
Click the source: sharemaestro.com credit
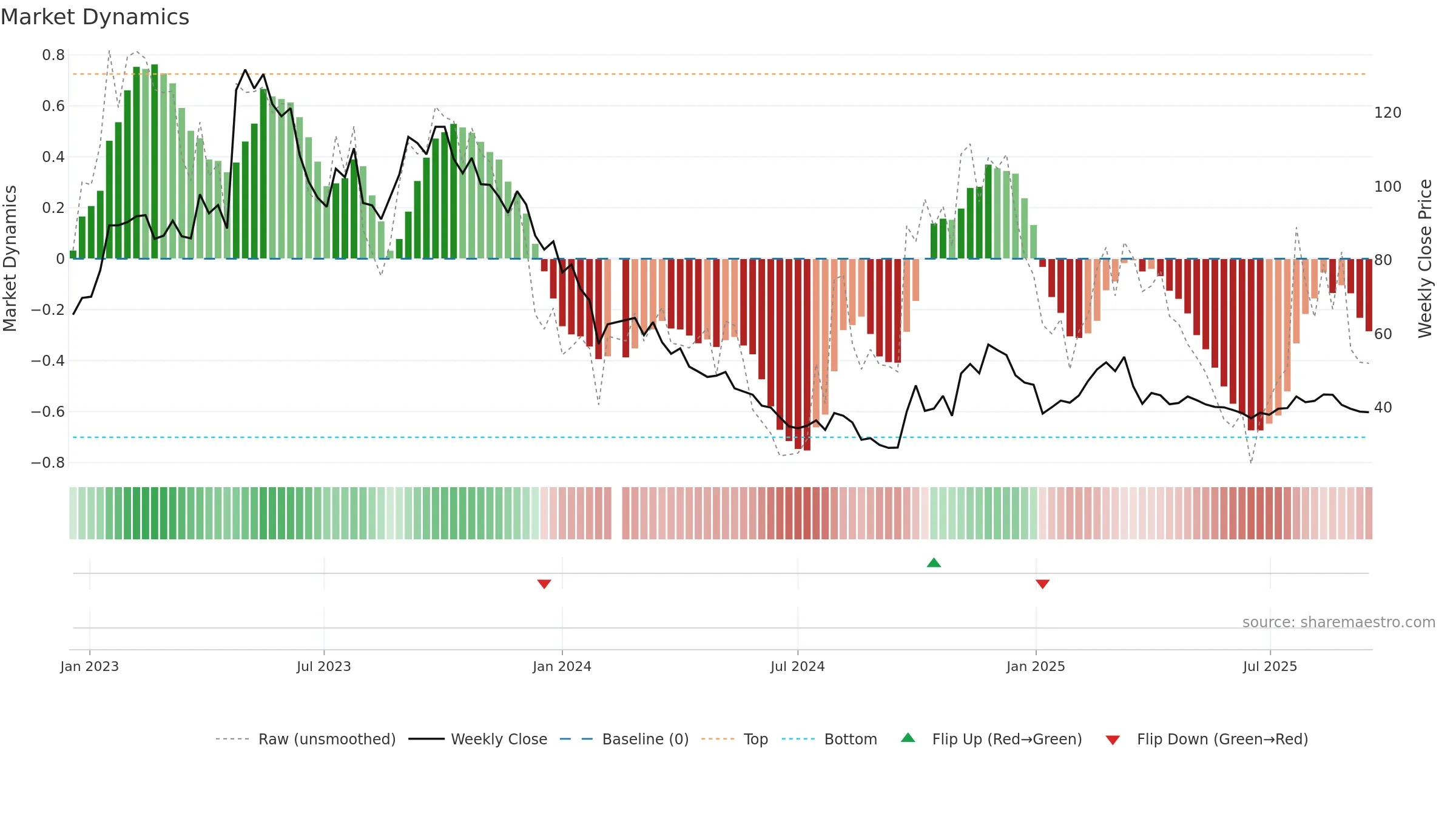click(x=1338, y=622)
